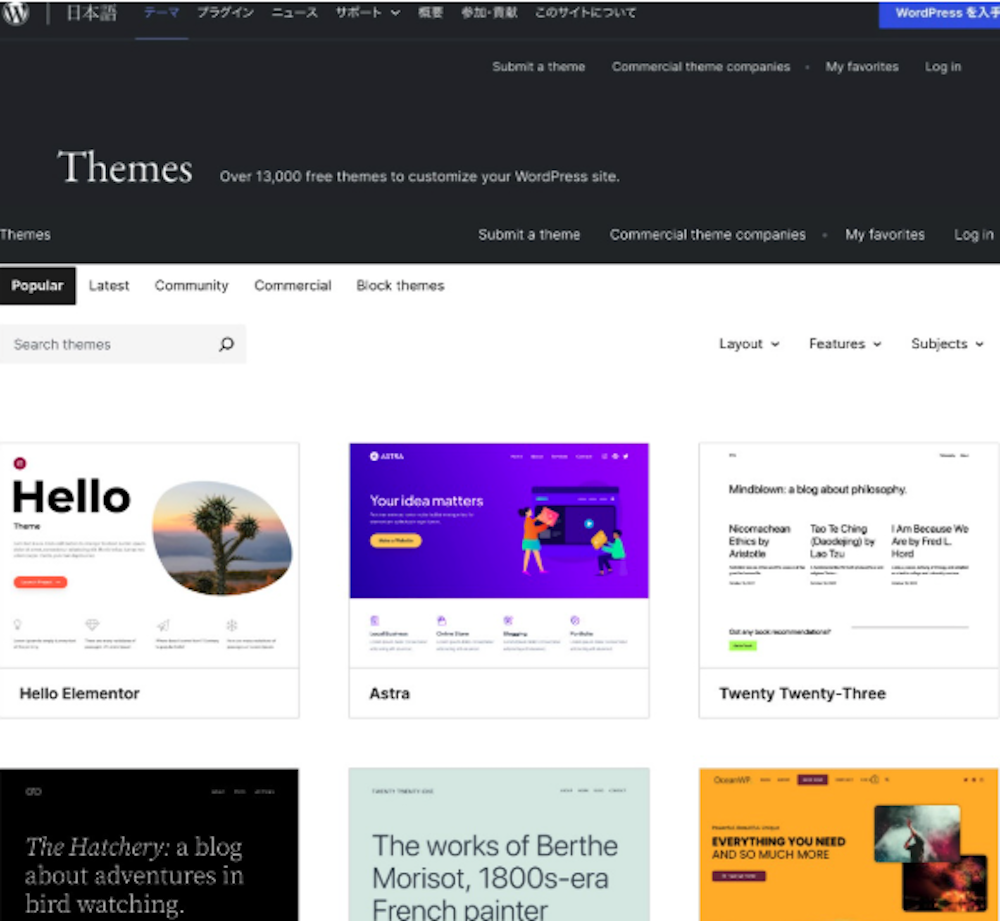Click the 日本語 site title link

92,13
